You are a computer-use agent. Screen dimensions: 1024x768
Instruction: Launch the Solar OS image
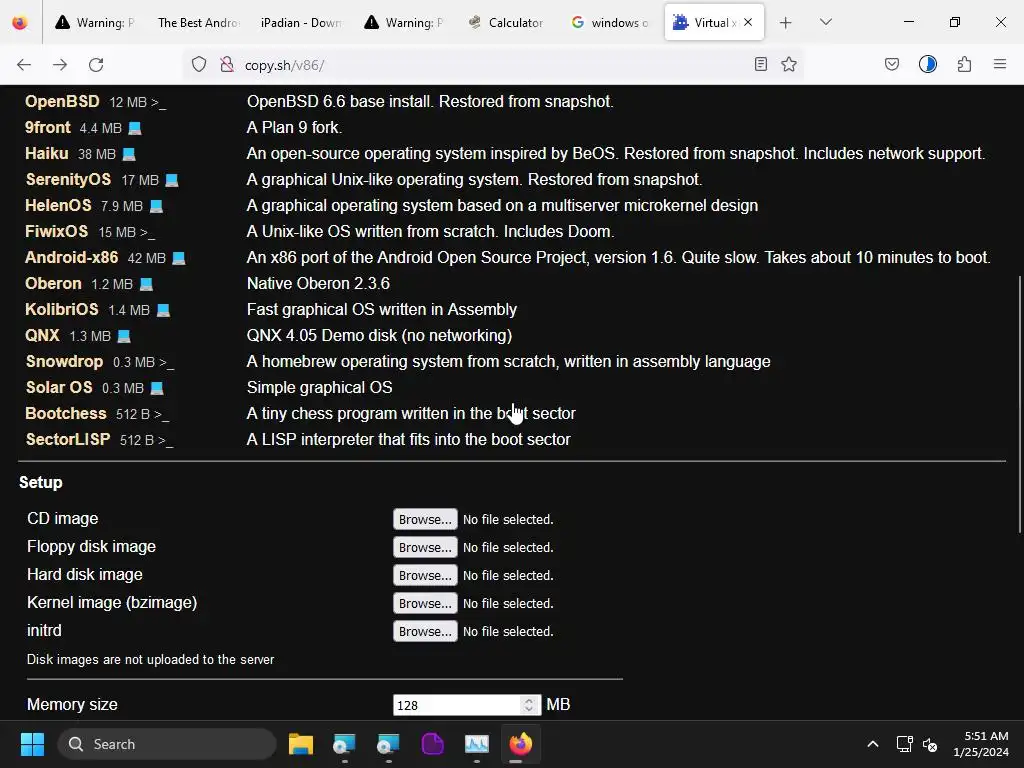click(x=59, y=387)
